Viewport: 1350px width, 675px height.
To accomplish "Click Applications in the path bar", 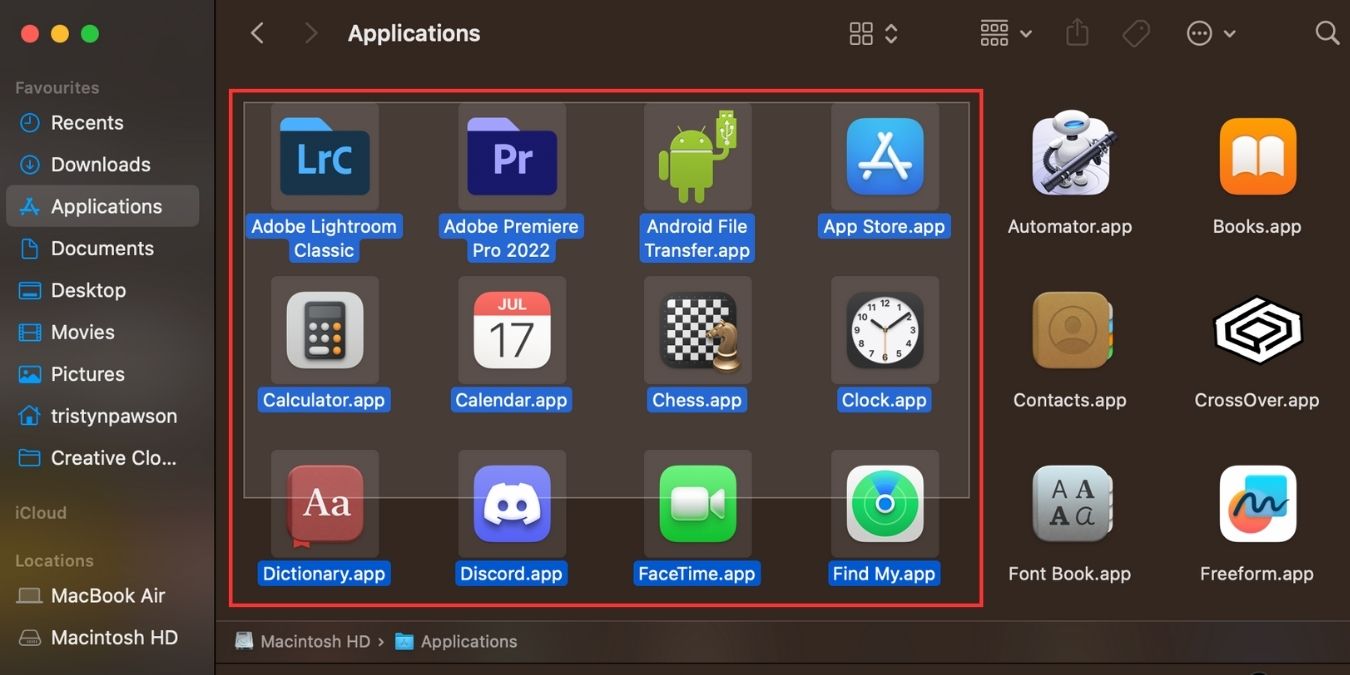I will (x=457, y=642).
